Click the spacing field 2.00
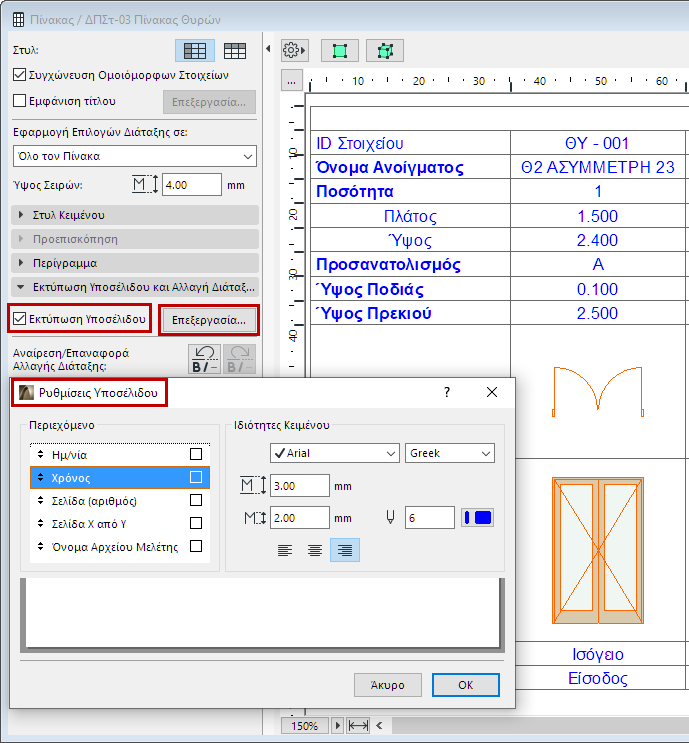 click(x=299, y=517)
